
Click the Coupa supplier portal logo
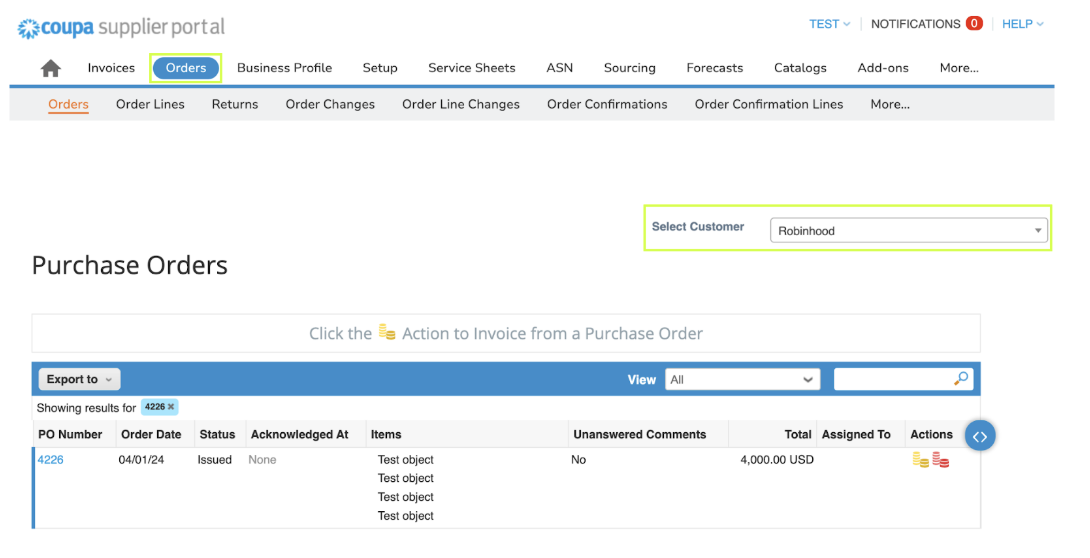pos(121,28)
